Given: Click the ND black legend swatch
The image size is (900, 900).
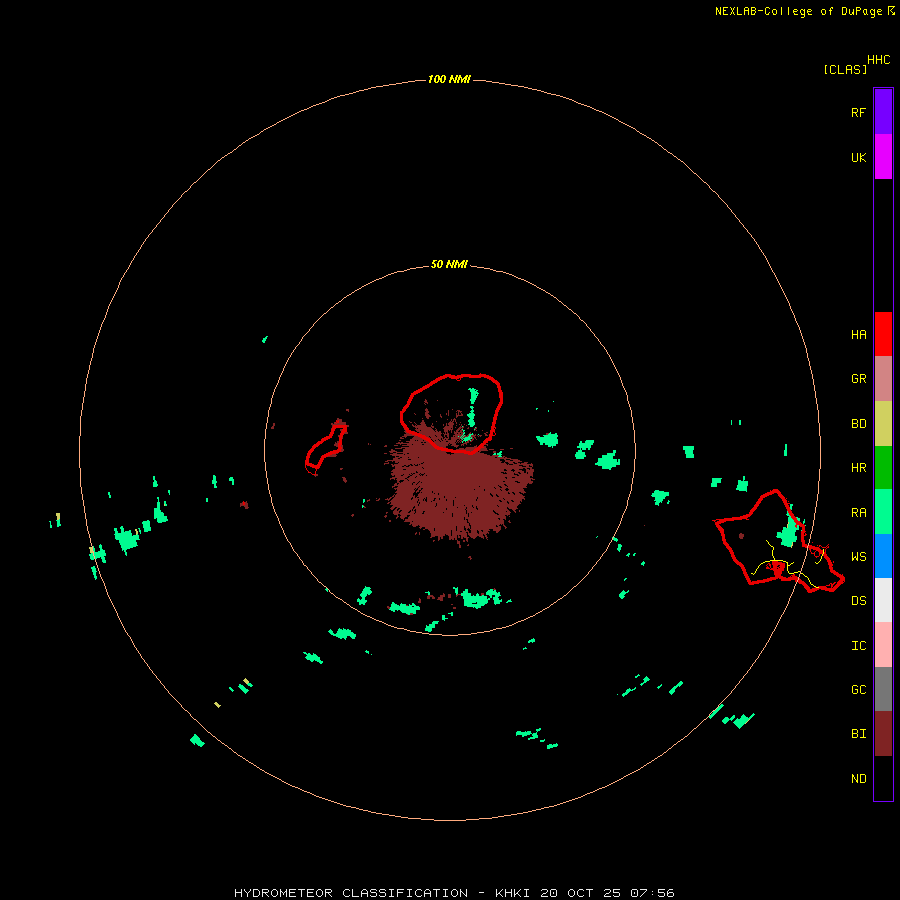Looking at the screenshot, I should pyautogui.click(x=883, y=778).
